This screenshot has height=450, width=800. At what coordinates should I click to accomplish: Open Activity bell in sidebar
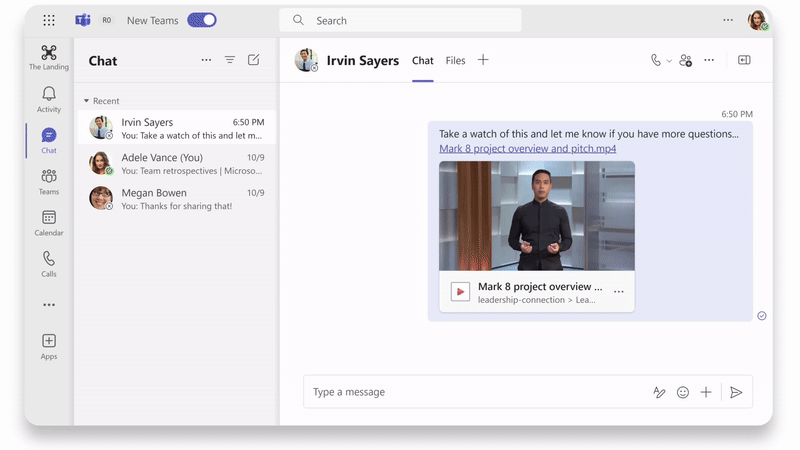[49, 99]
